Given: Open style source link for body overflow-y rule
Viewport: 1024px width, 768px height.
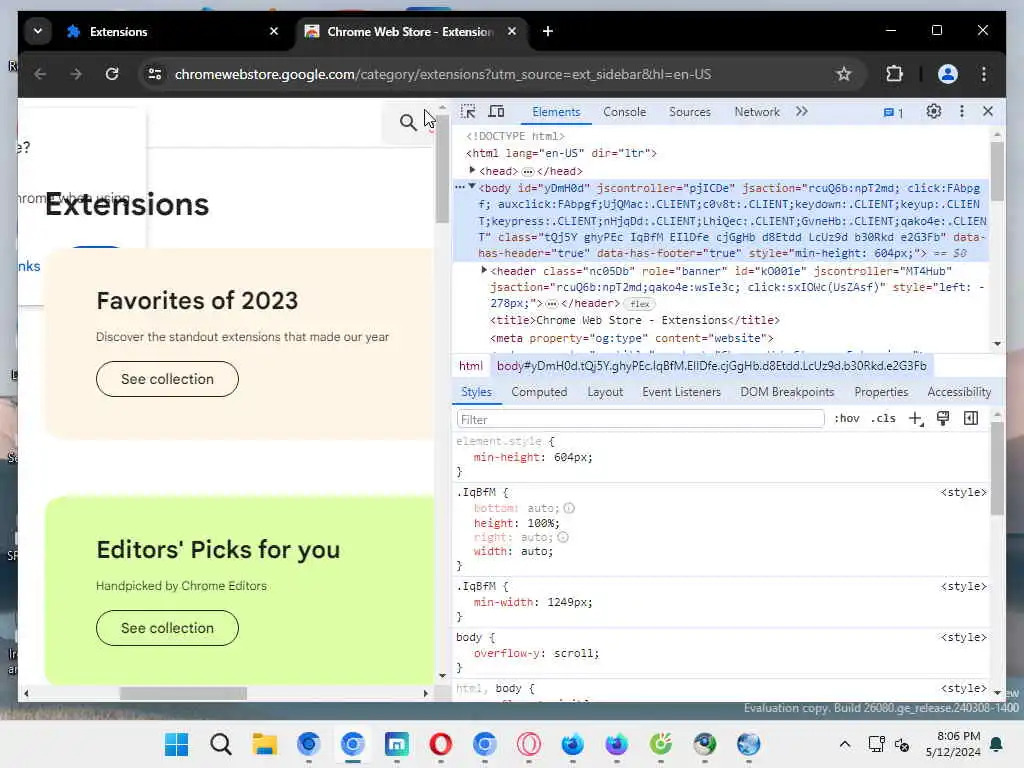Looking at the screenshot, I should [x=963, y=637].
